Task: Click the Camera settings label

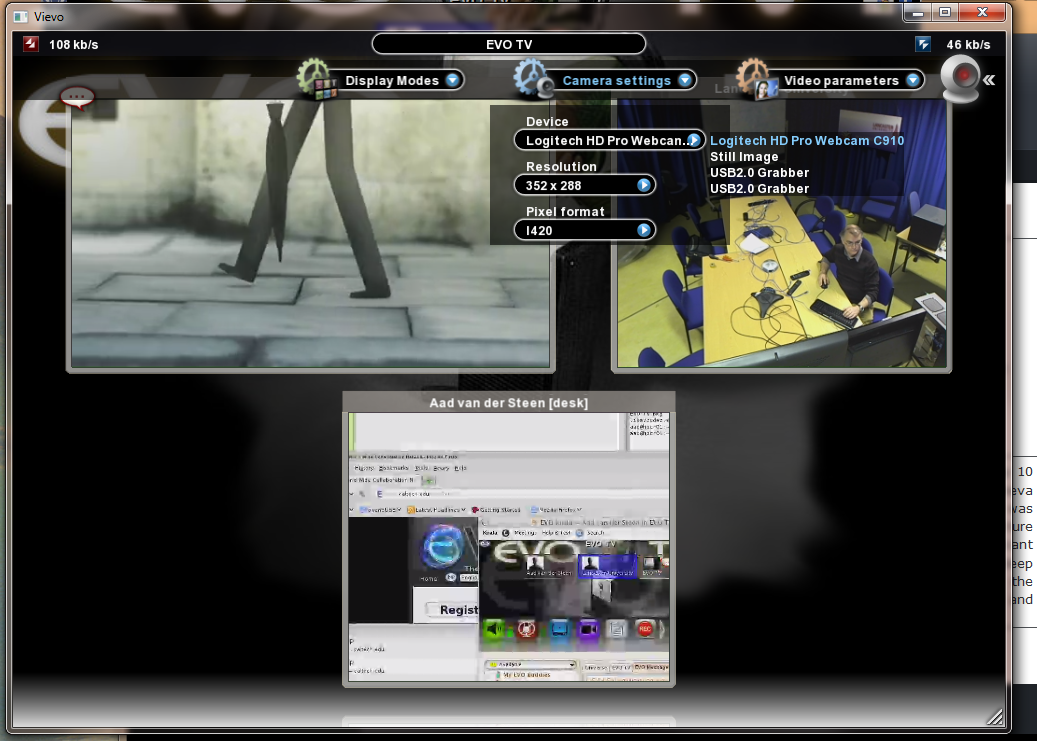Action: click(x=616, y=81)
